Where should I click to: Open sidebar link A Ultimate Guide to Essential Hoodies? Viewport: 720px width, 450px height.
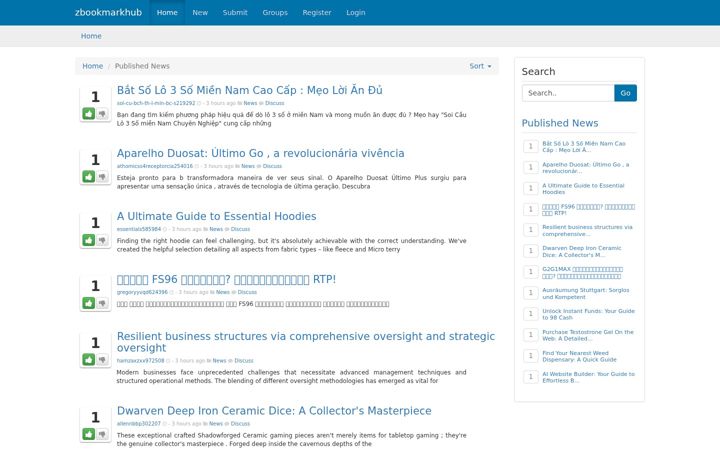click(x=583, y=189)
